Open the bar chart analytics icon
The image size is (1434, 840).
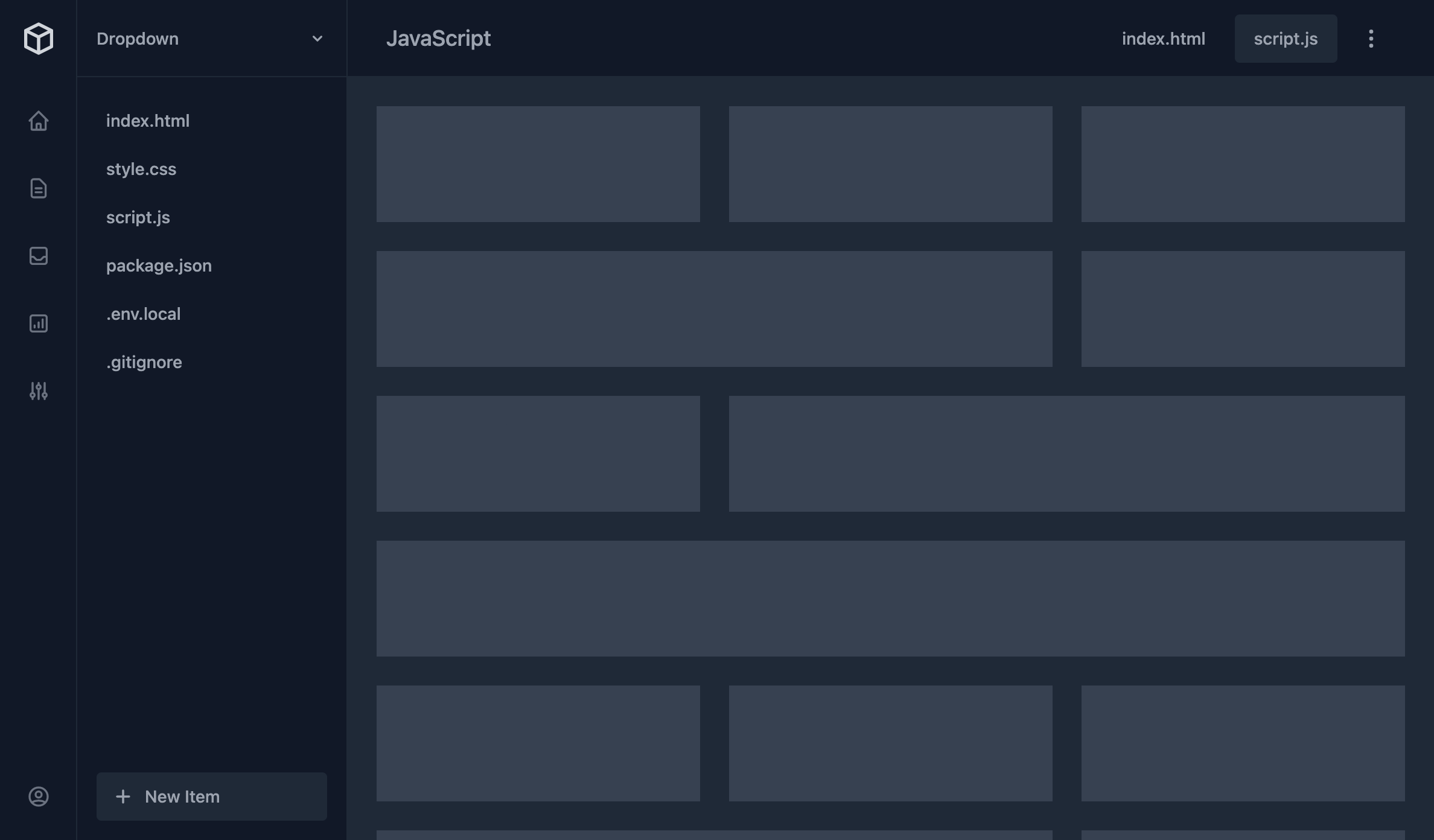[x=39, y=323]
